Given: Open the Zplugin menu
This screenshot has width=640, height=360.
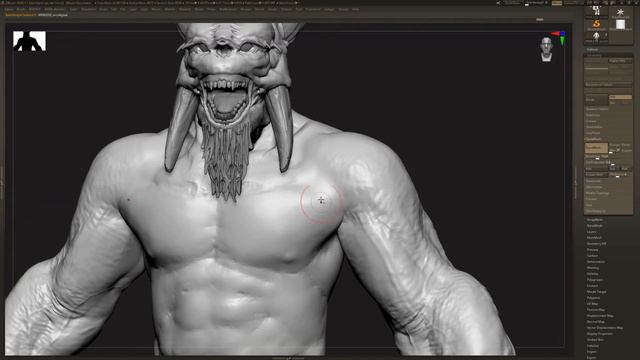Looking at the screenshot, I should 329,9.
